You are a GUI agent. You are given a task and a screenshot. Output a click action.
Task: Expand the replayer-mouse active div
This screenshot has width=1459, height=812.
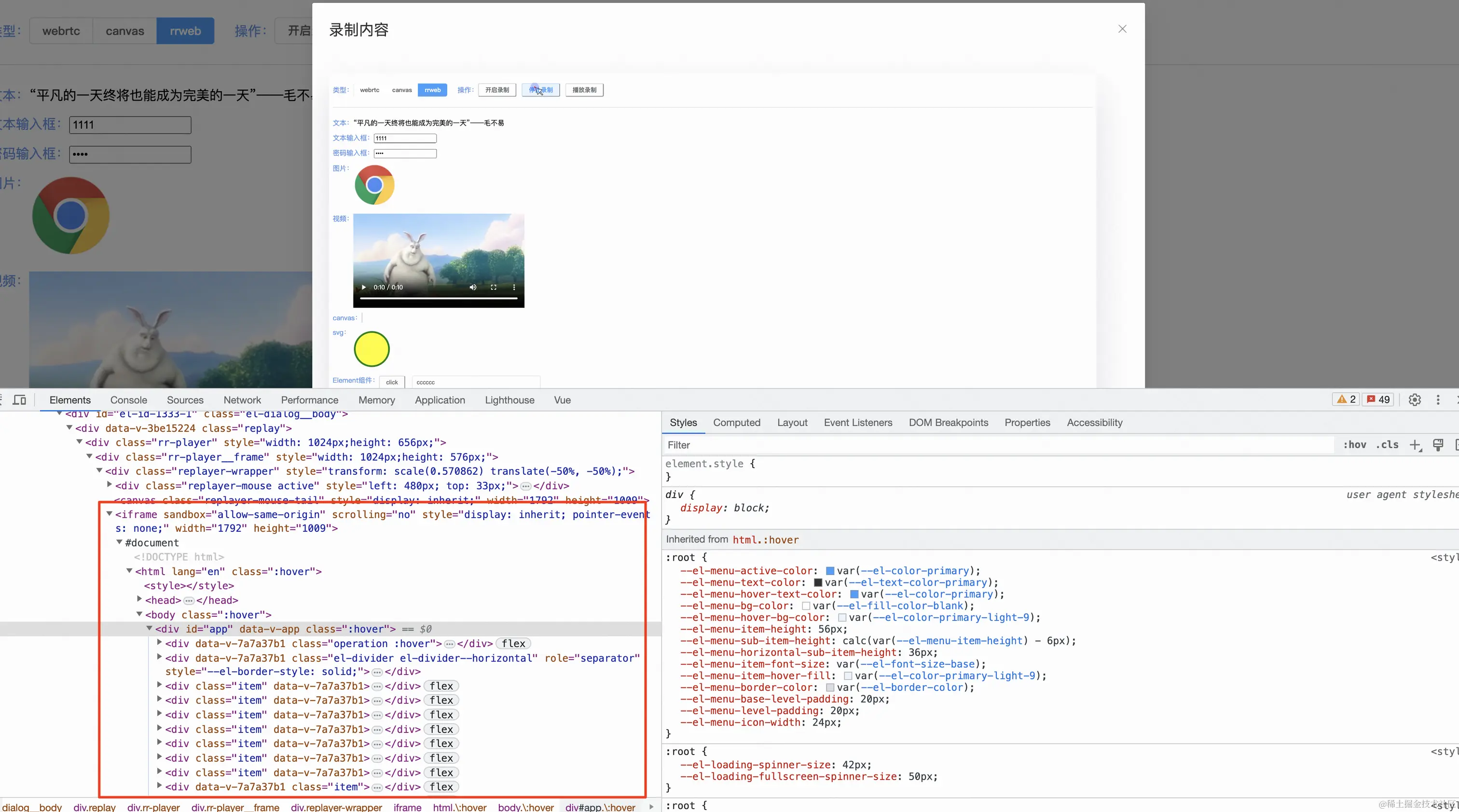coord(110,485)
